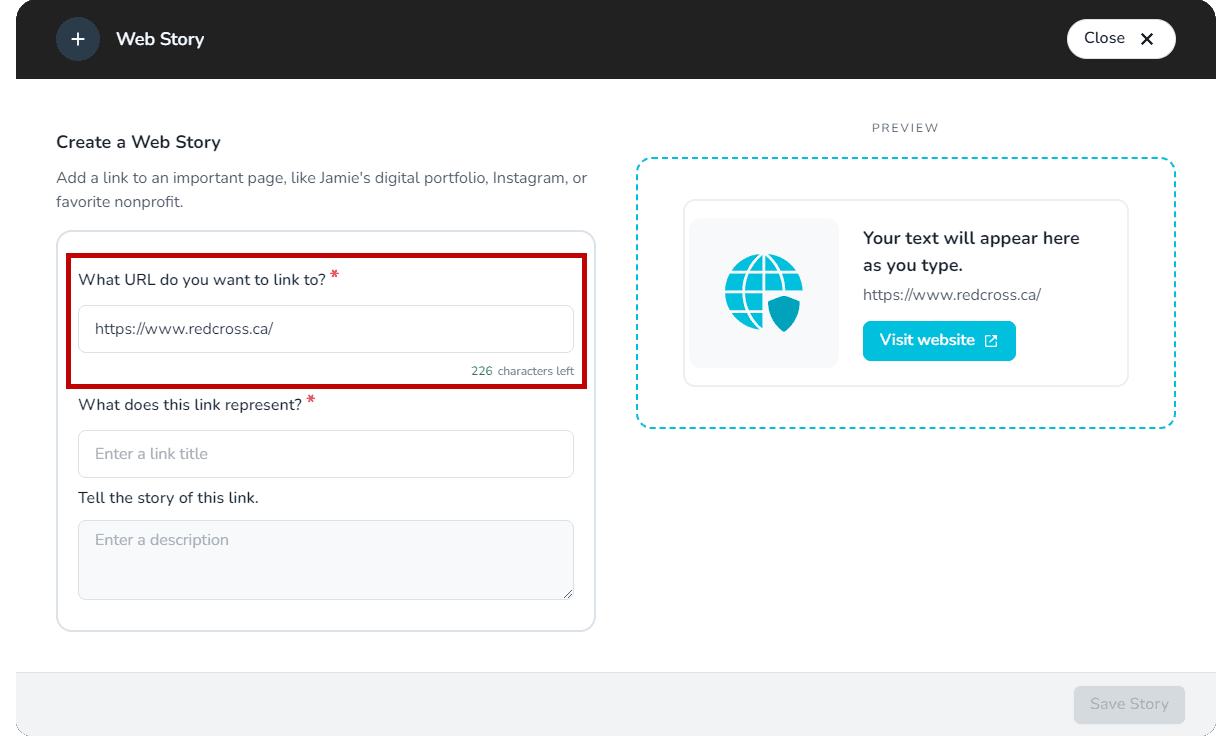Click the Close button label
Screen dimensions: 1230x736
(x=1104, y=38)
